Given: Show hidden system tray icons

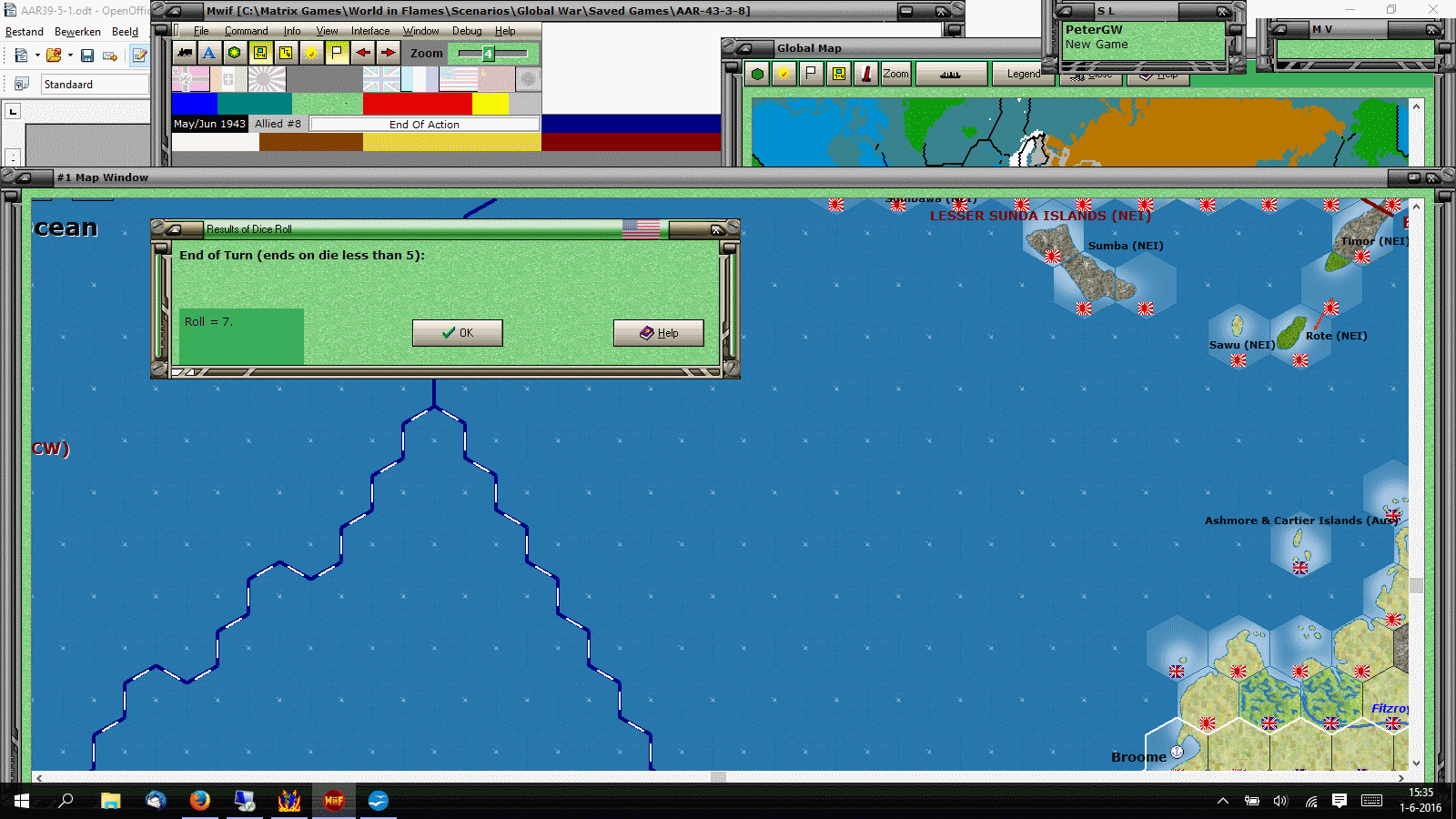Looking at the screenshot, I should (x=1223, y=801).
